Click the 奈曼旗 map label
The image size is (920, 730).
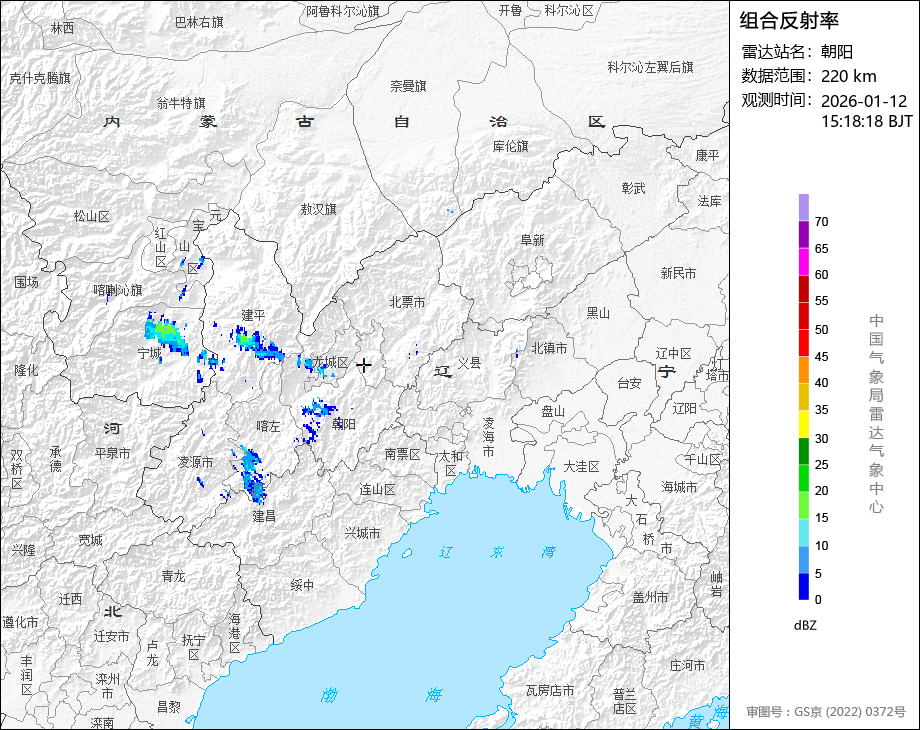(408, 86)
